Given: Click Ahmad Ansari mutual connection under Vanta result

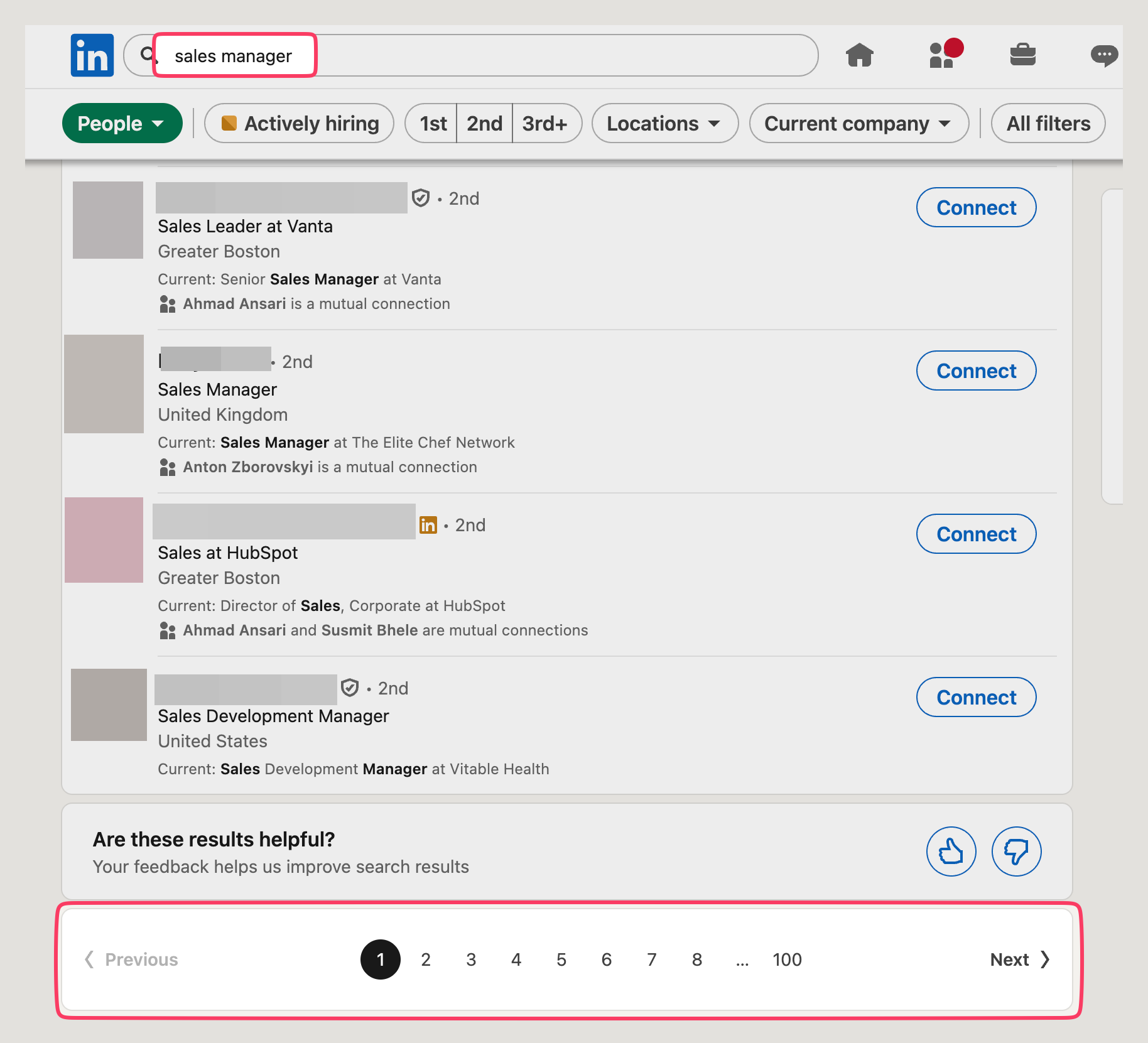Looking at the screenshot, I should click(x=234, y=304).
